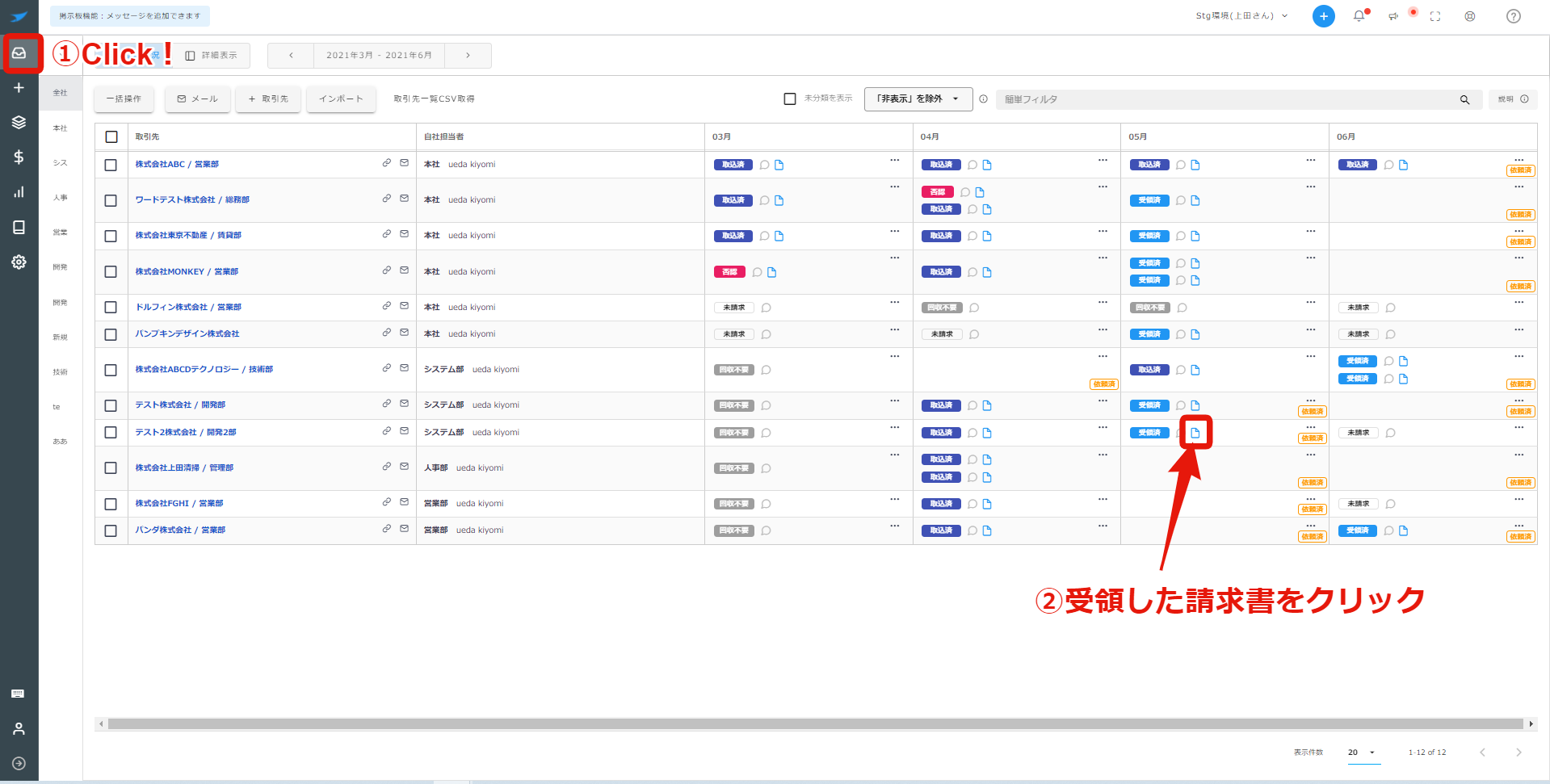Open the ... menu in ワードテスト株式会社 04月 cell

1103,187
